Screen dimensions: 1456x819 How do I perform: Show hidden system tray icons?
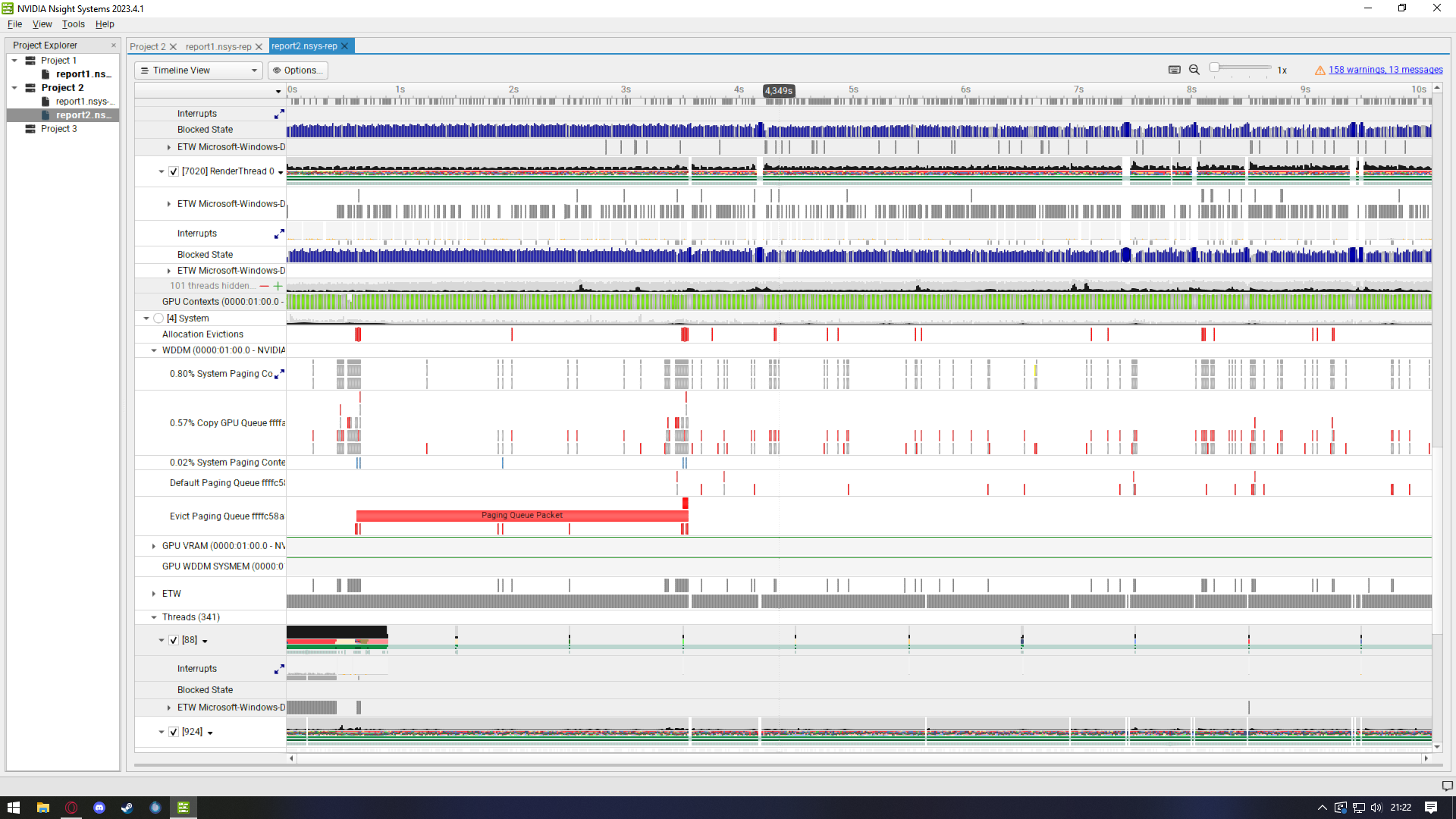click(1322, 808)
